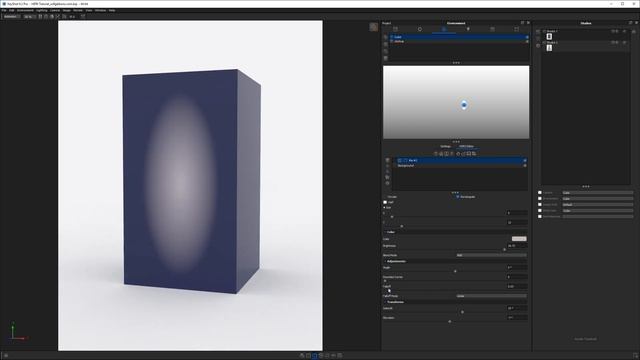Image resolution: width=640 pixels, height=360 pixels.
Task: Click the first icon left of environment list
Action: click(386, 37)
